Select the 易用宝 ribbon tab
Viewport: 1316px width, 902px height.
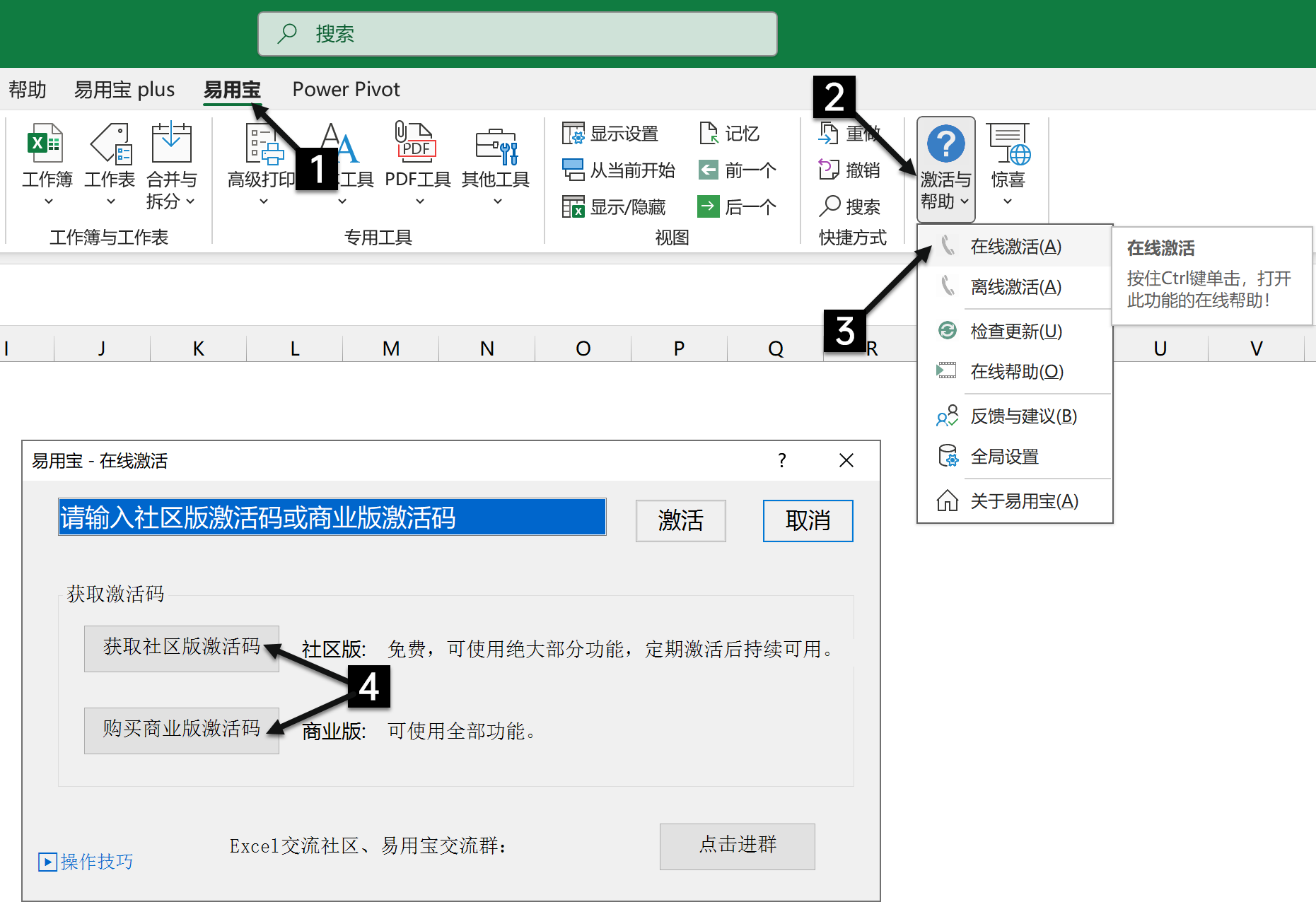tap(233, 89)
